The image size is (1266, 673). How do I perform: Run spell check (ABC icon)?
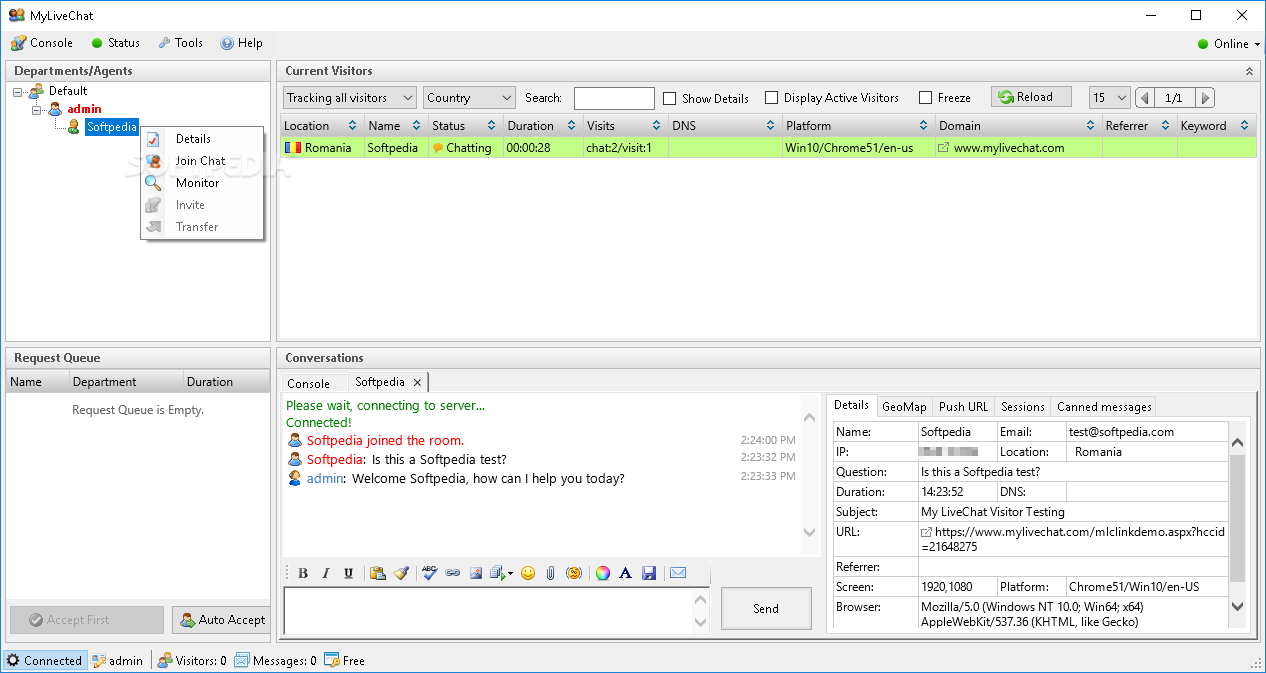click(x=430, y=573)
